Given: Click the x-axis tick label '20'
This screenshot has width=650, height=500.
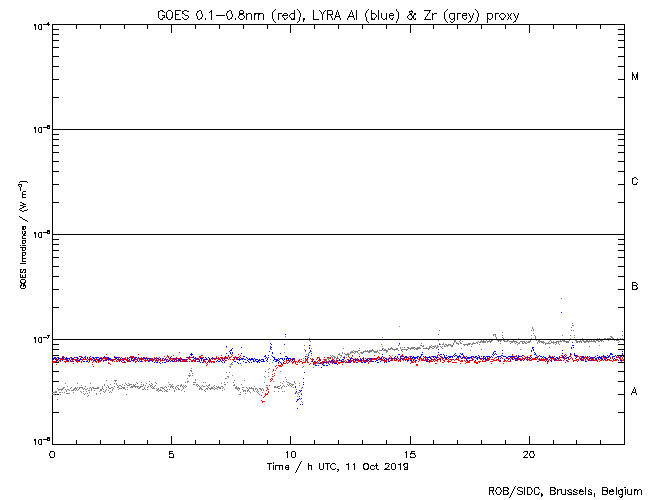Looking at the screenshot, I should 529,455.
